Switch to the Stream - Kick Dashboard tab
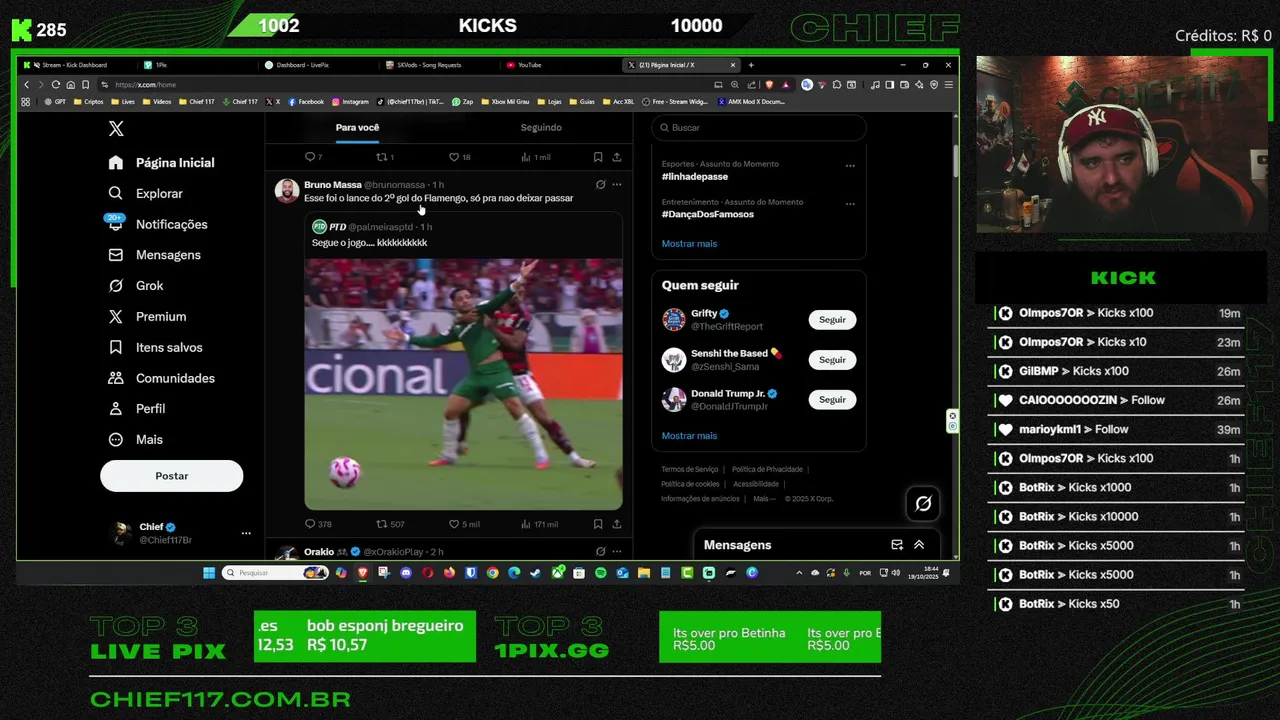Screen dimensions: 1280x720 click(x=76, y=65)
